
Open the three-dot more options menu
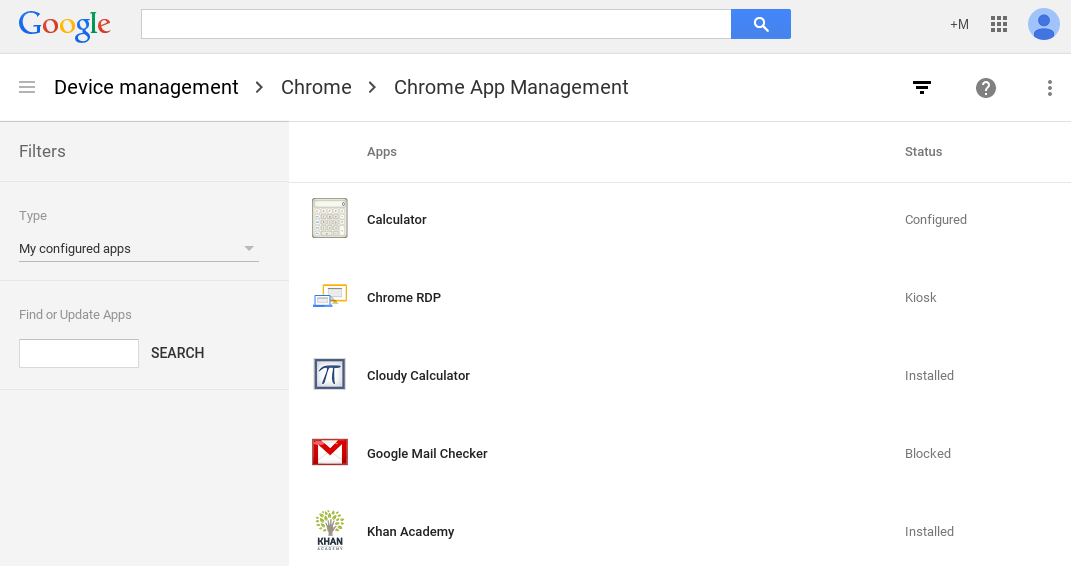pyautogui.click(x=1050, y=87)
